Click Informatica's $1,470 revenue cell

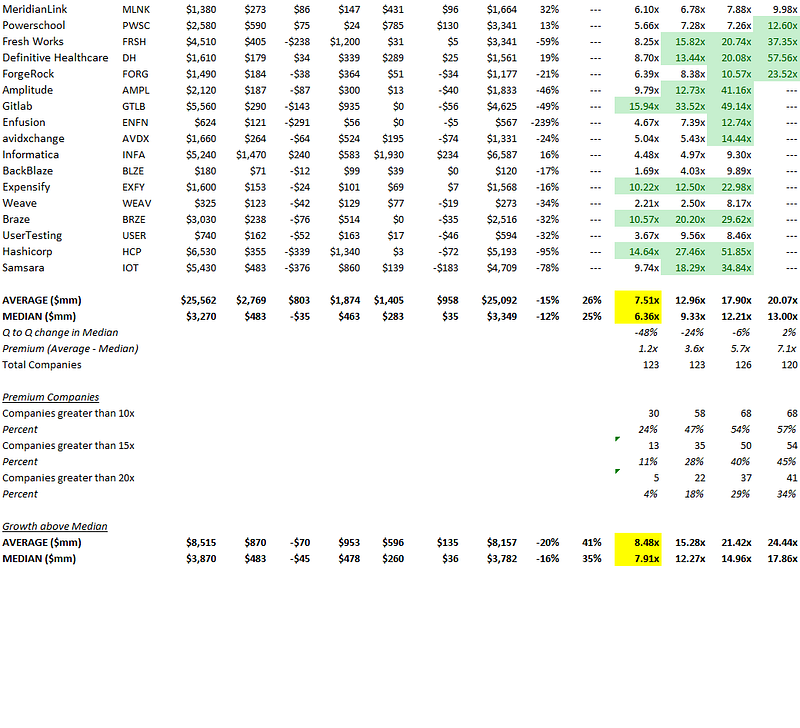251,155
